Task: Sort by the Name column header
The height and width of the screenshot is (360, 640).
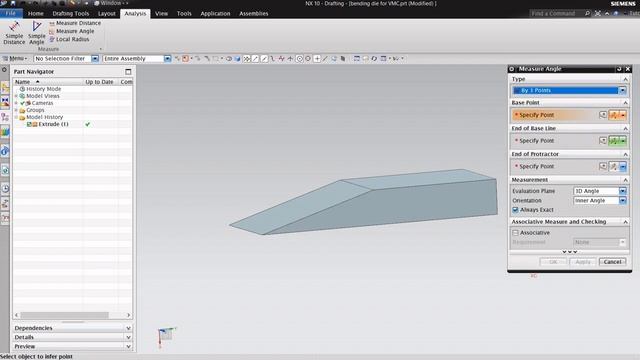Action: click(x=48, y=82)
